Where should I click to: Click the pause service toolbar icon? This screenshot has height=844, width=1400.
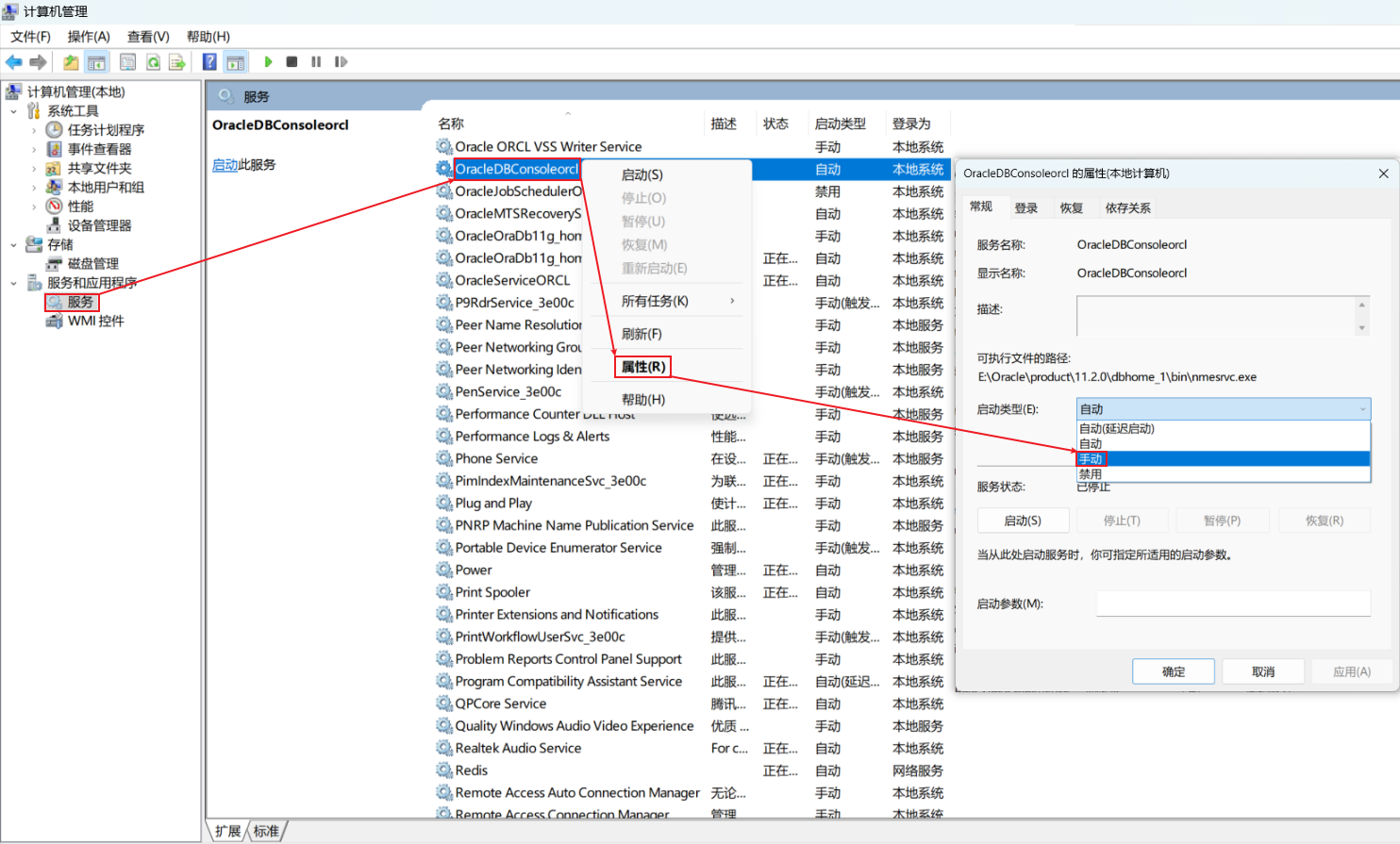tap(317, 61)
